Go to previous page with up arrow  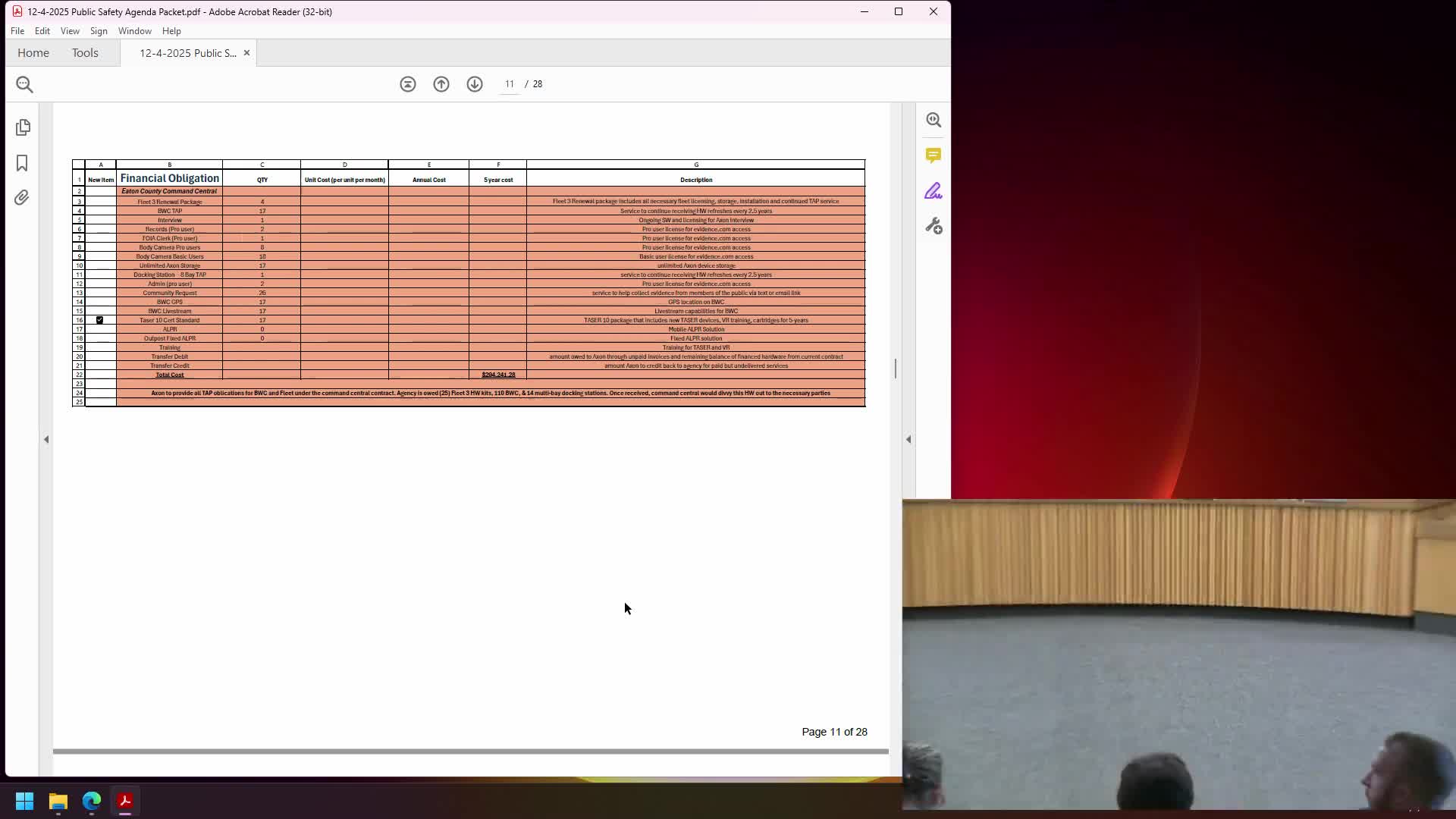click(441, 84)
